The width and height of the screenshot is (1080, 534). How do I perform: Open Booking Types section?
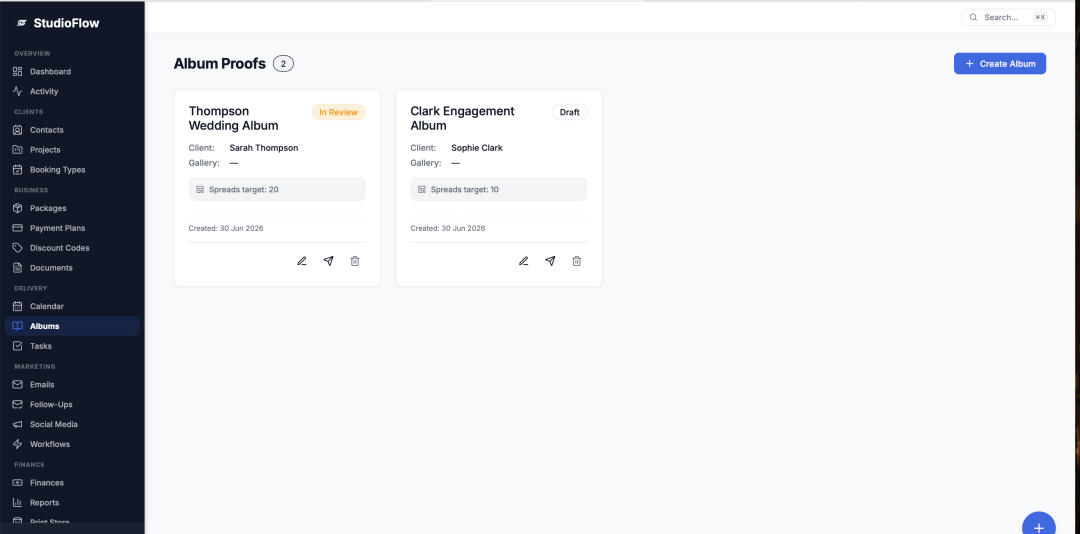tap(72, 170)
